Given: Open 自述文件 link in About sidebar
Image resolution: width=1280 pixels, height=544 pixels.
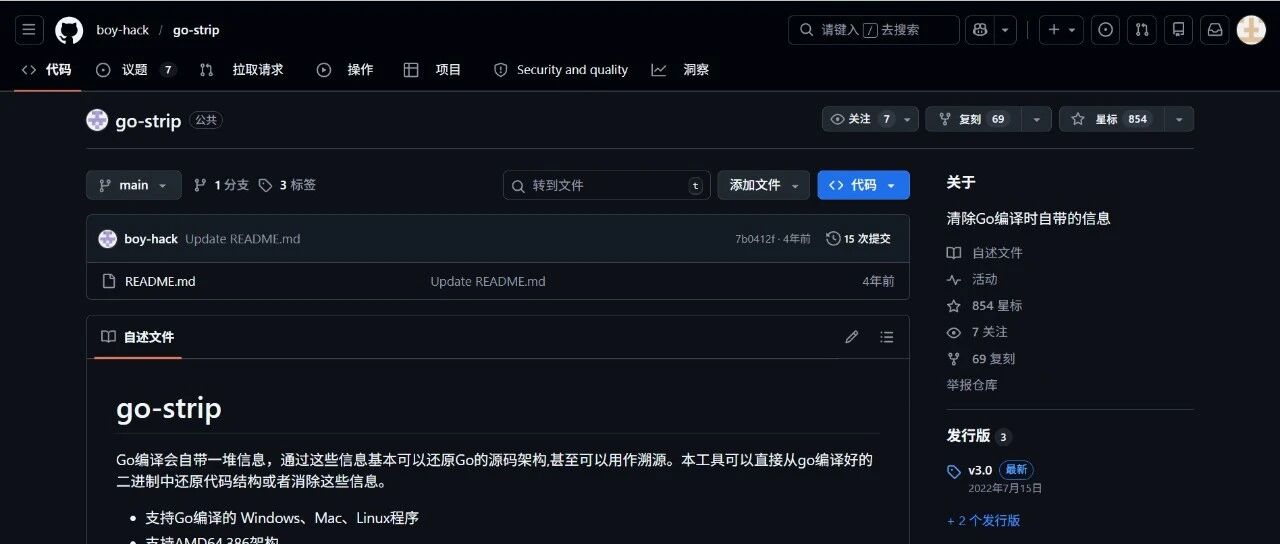Looking at the screenshot, I should tap(985, 253).
